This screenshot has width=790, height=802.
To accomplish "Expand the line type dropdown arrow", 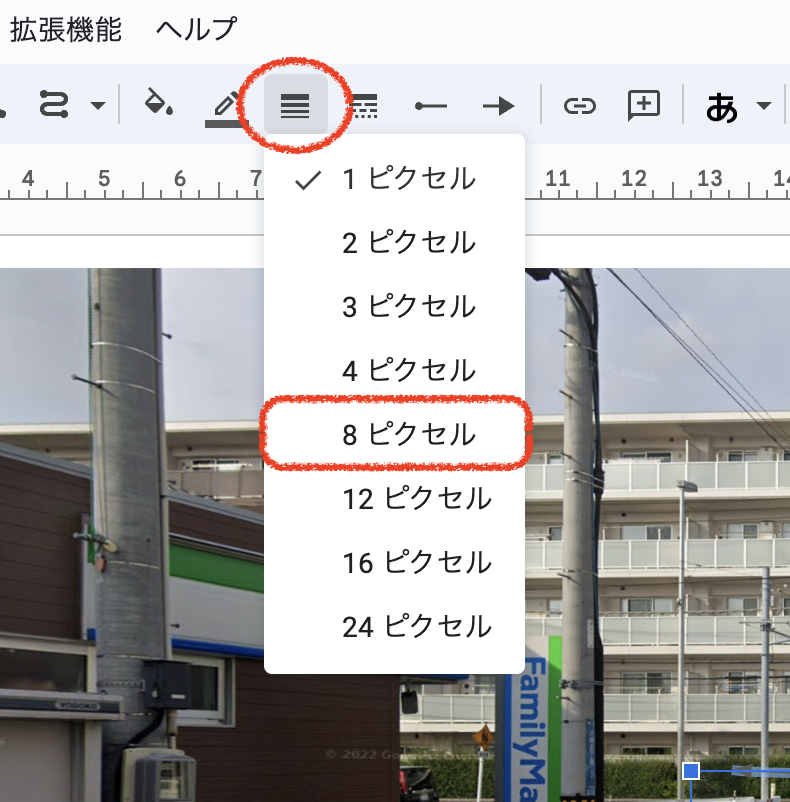I will tap(97, 106).
